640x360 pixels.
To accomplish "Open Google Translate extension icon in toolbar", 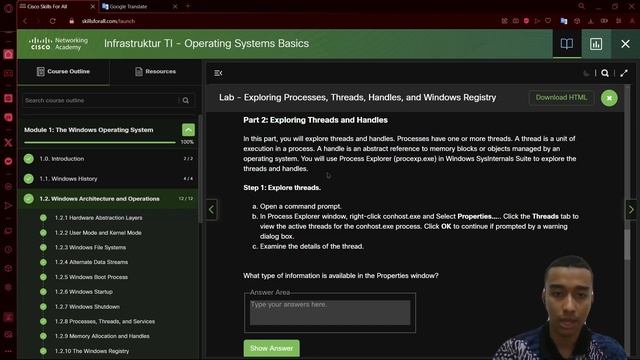I will tap(564, 21).
